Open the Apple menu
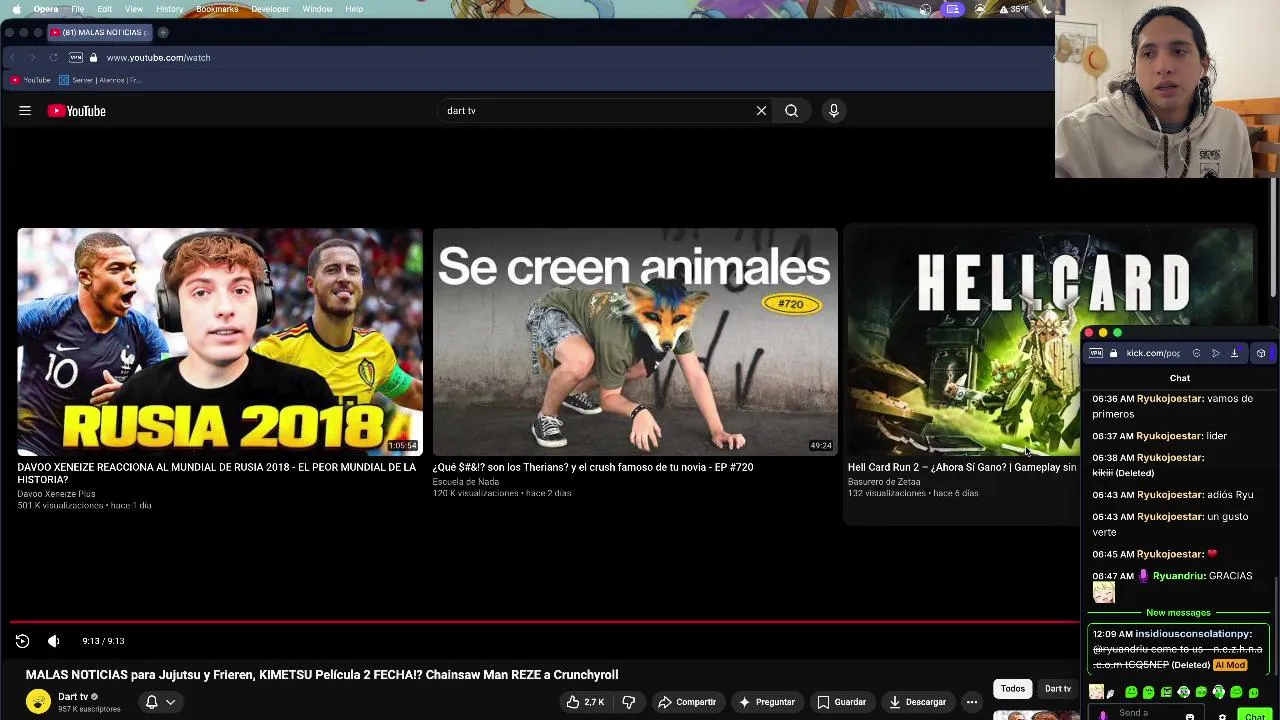 pos(16,9)
